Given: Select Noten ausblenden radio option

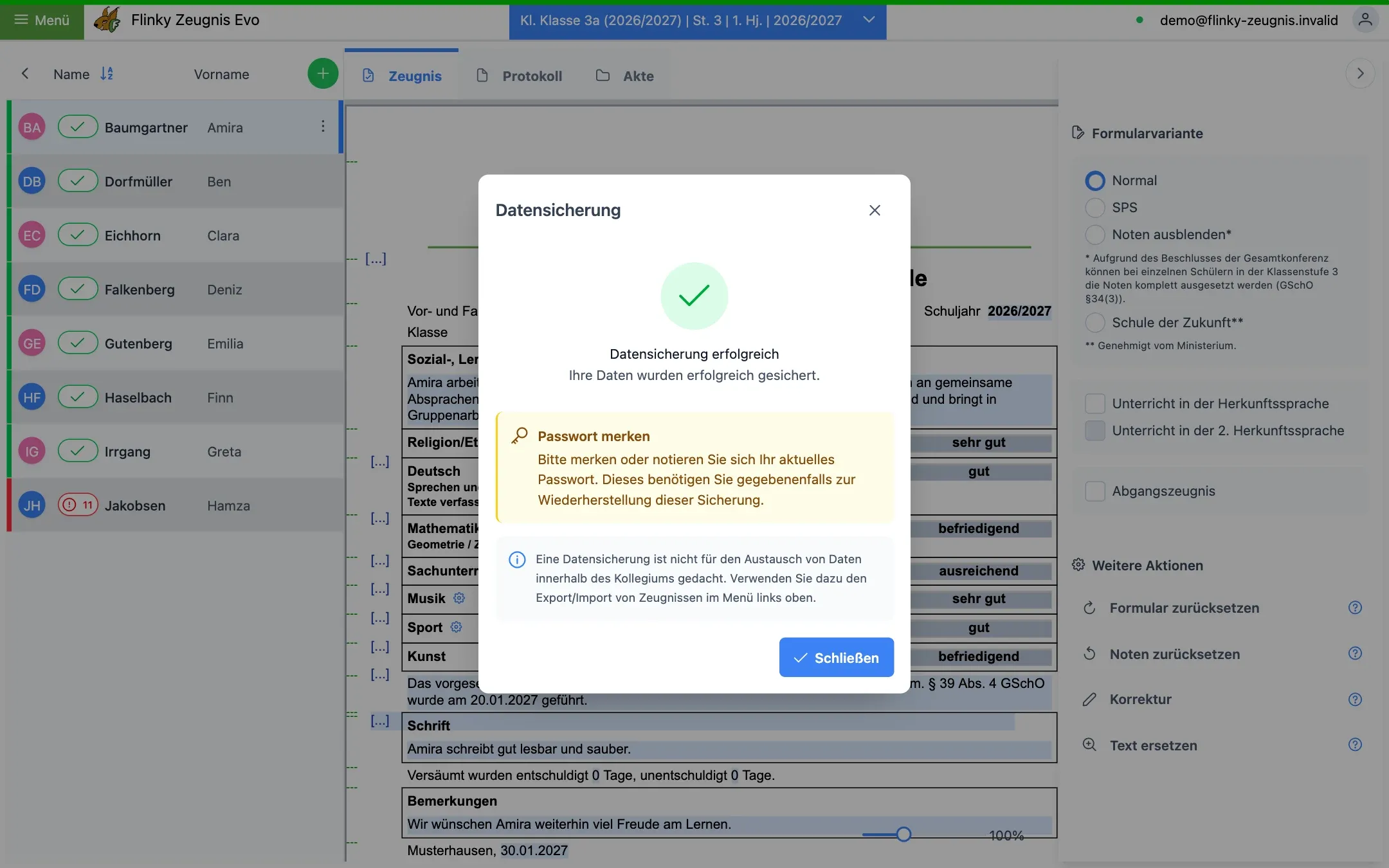Looking at the screenshot, I should 1094,235.
